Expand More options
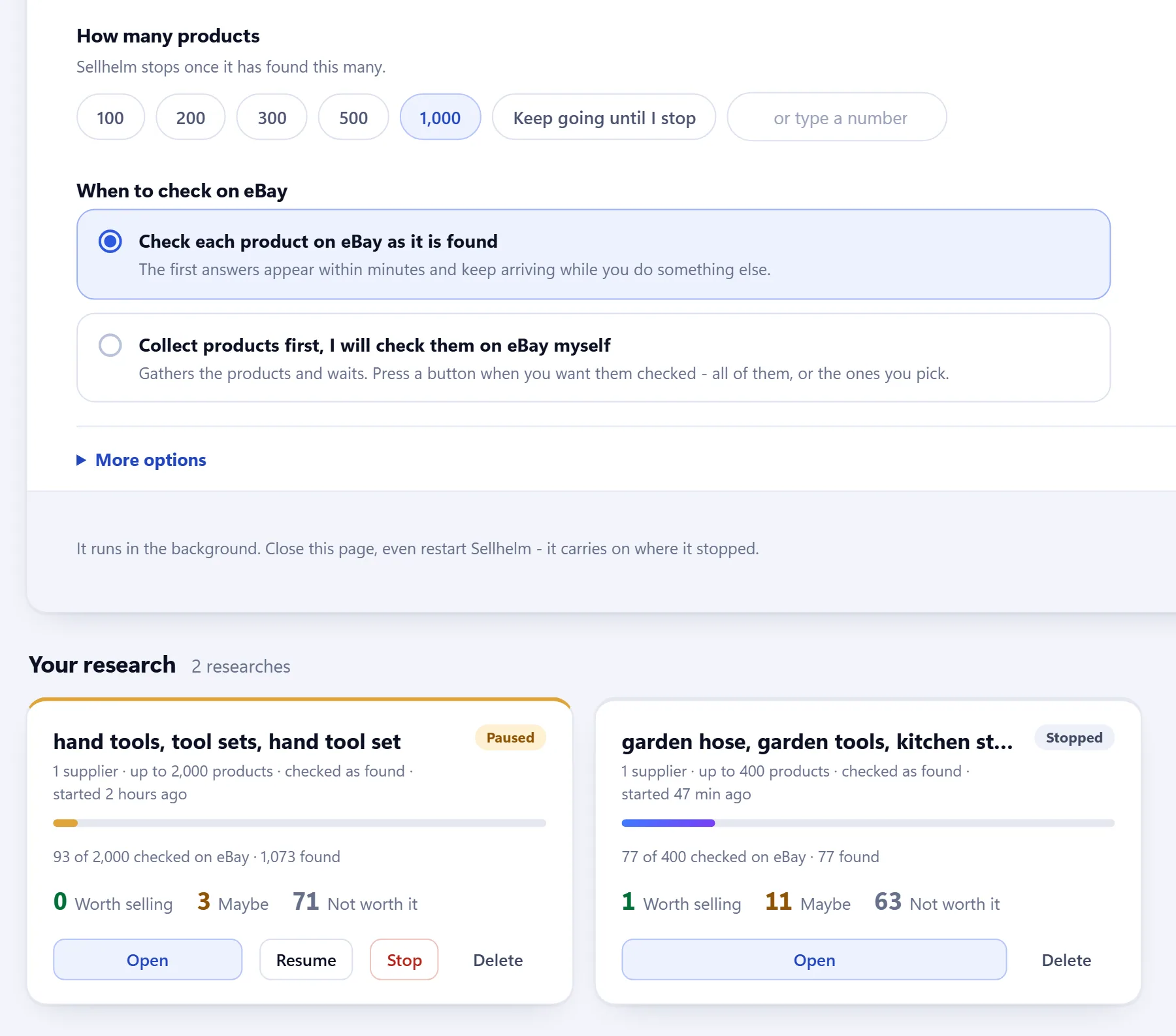The image size is (1176, 1036). (x=142, y=460)
